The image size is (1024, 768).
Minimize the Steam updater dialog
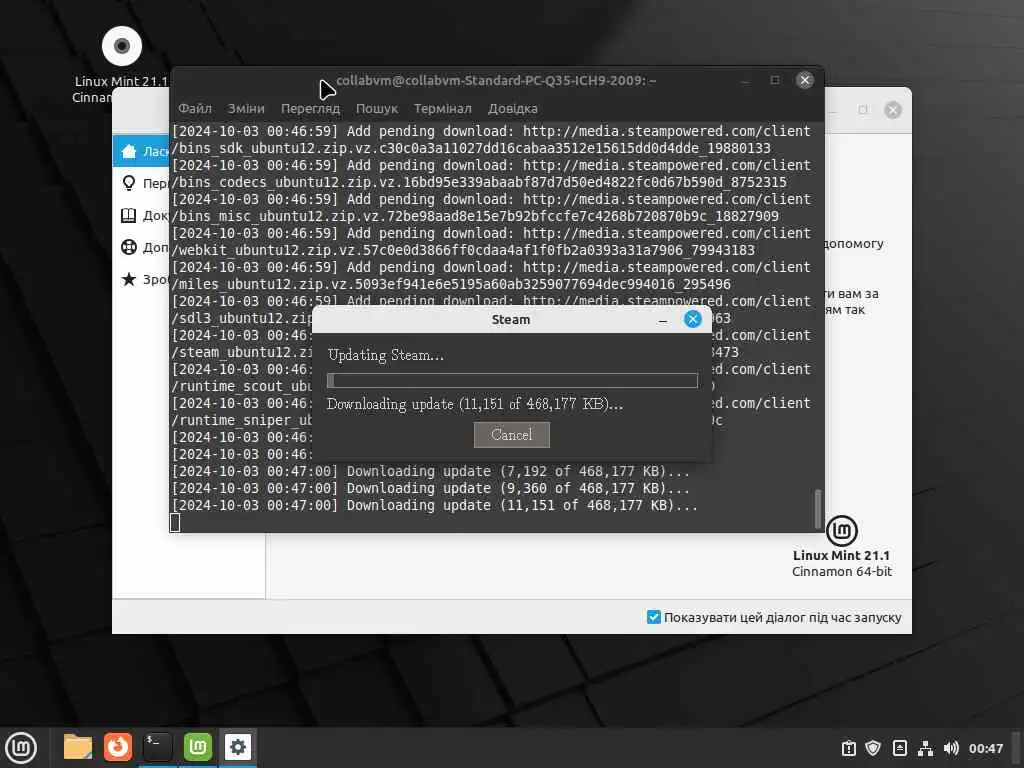[x=663, y=320]
